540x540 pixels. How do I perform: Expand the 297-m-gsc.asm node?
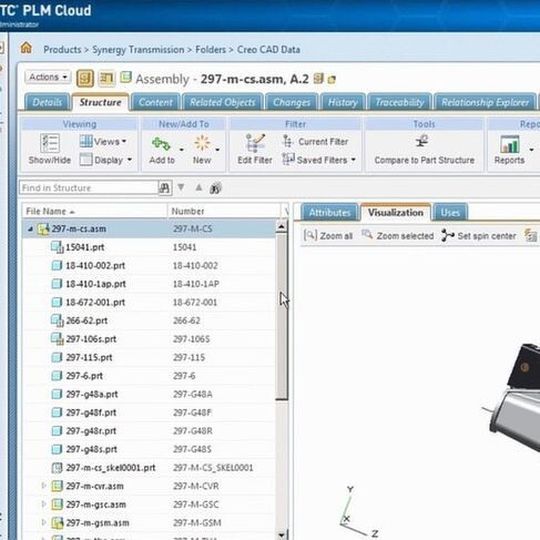(44, 504)
